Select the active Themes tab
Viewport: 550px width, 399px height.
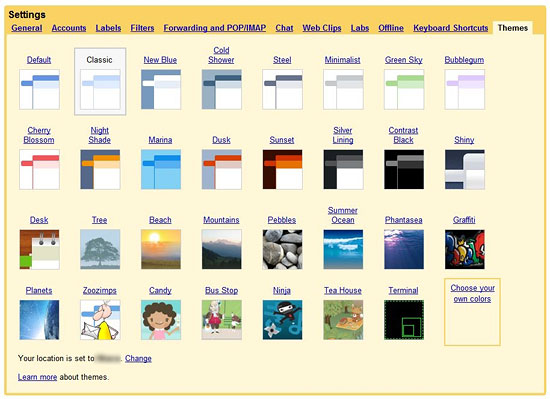(x=513, y=28)
